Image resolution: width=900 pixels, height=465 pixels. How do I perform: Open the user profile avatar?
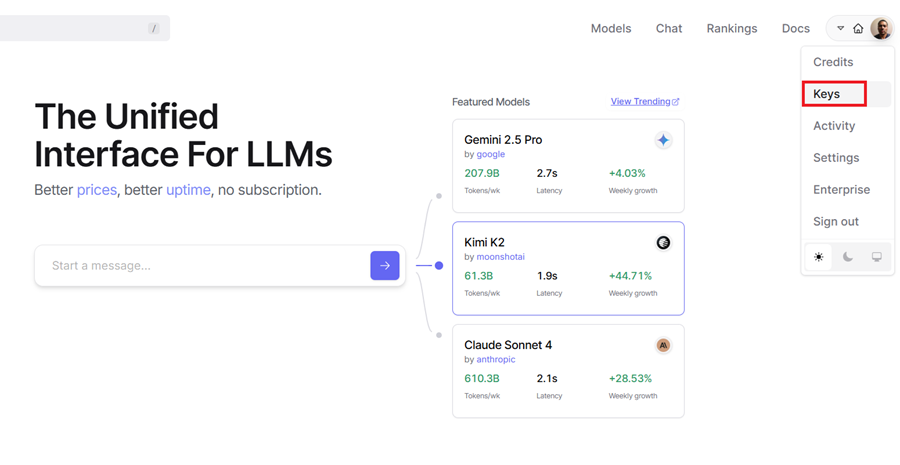880,29
